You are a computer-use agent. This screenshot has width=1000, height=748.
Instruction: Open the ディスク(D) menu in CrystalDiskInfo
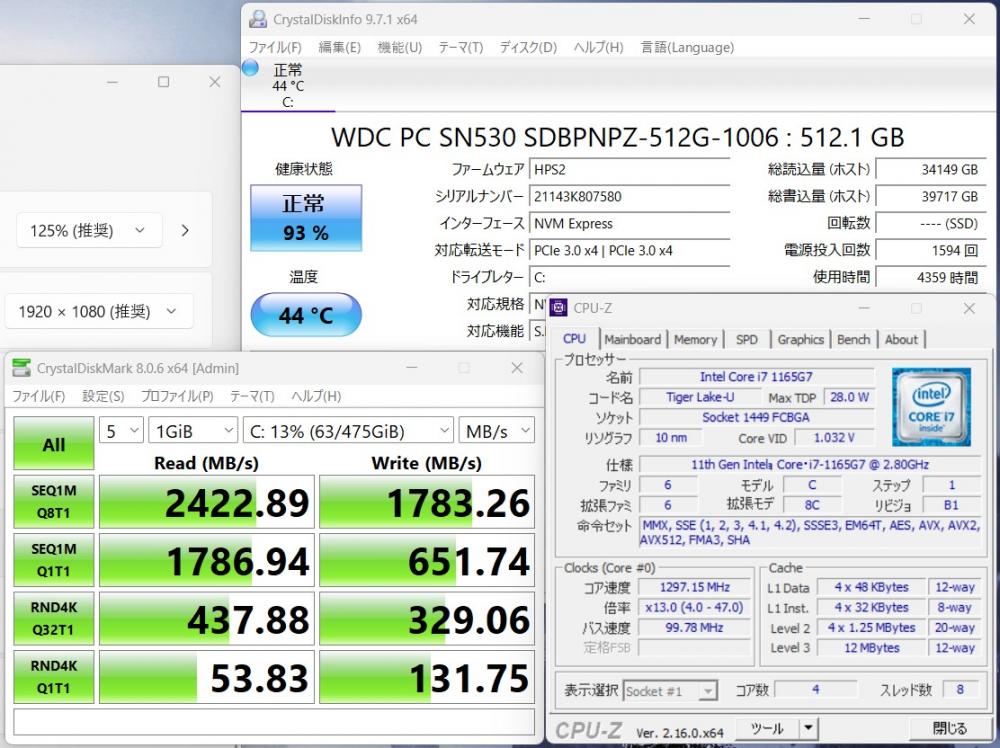pyautogui.click(x=527, y=47)
